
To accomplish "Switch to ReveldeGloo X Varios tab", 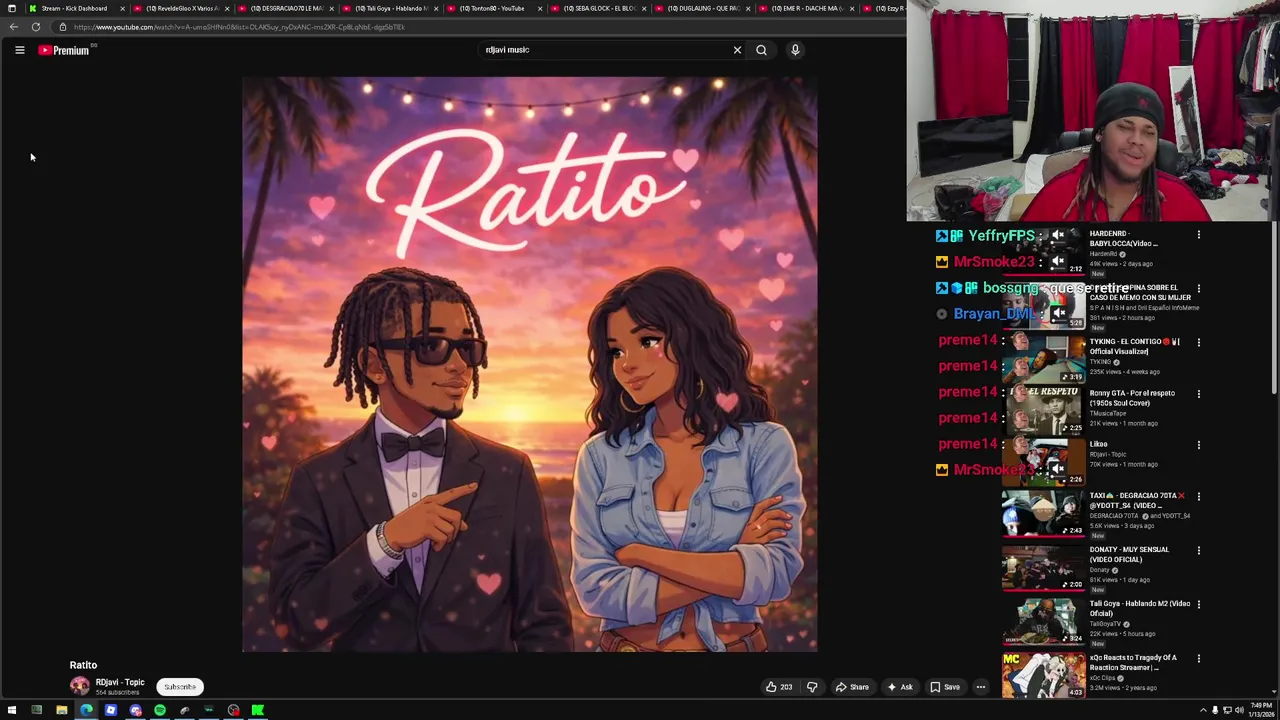I will point(182,8).
